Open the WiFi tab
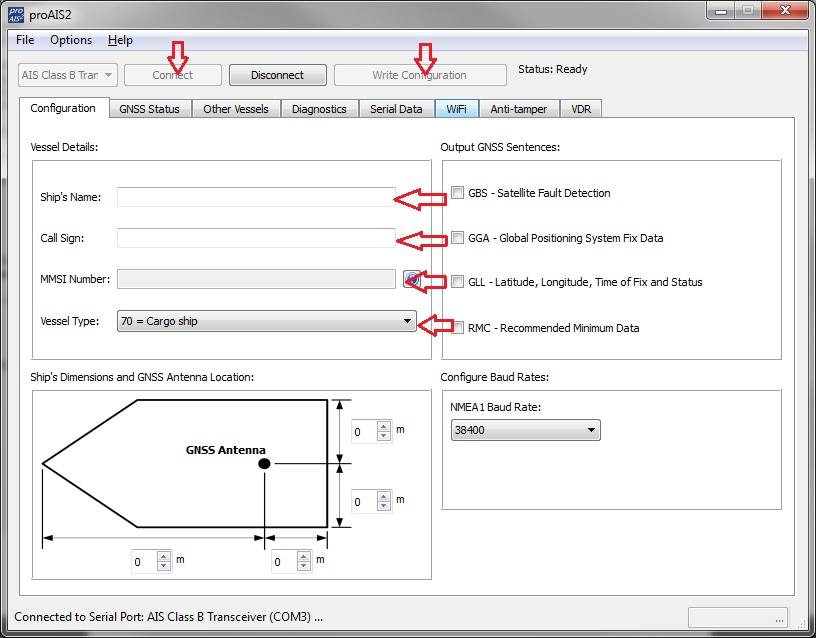The height and width of the screenshot is (638, 816). pos(457,109)
